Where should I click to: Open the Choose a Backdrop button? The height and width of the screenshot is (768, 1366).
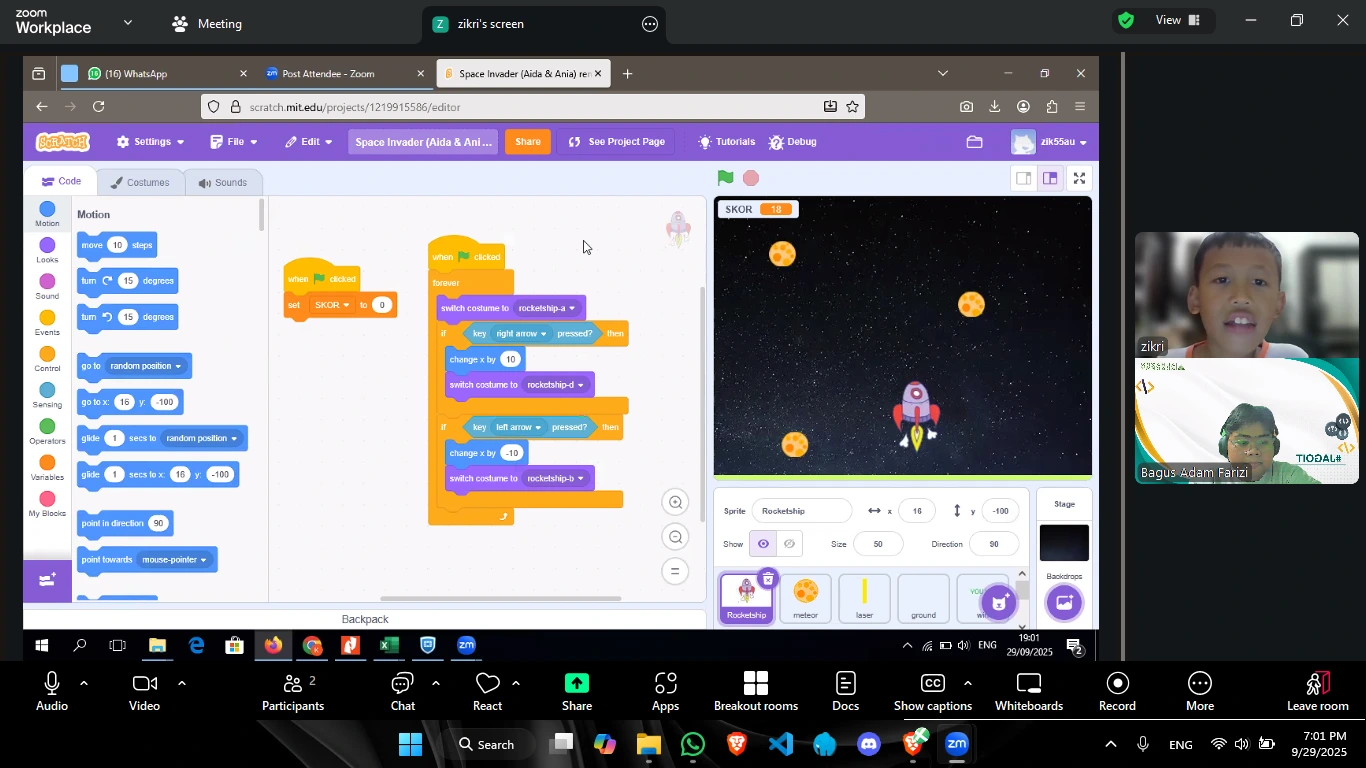coord(1064,602)
